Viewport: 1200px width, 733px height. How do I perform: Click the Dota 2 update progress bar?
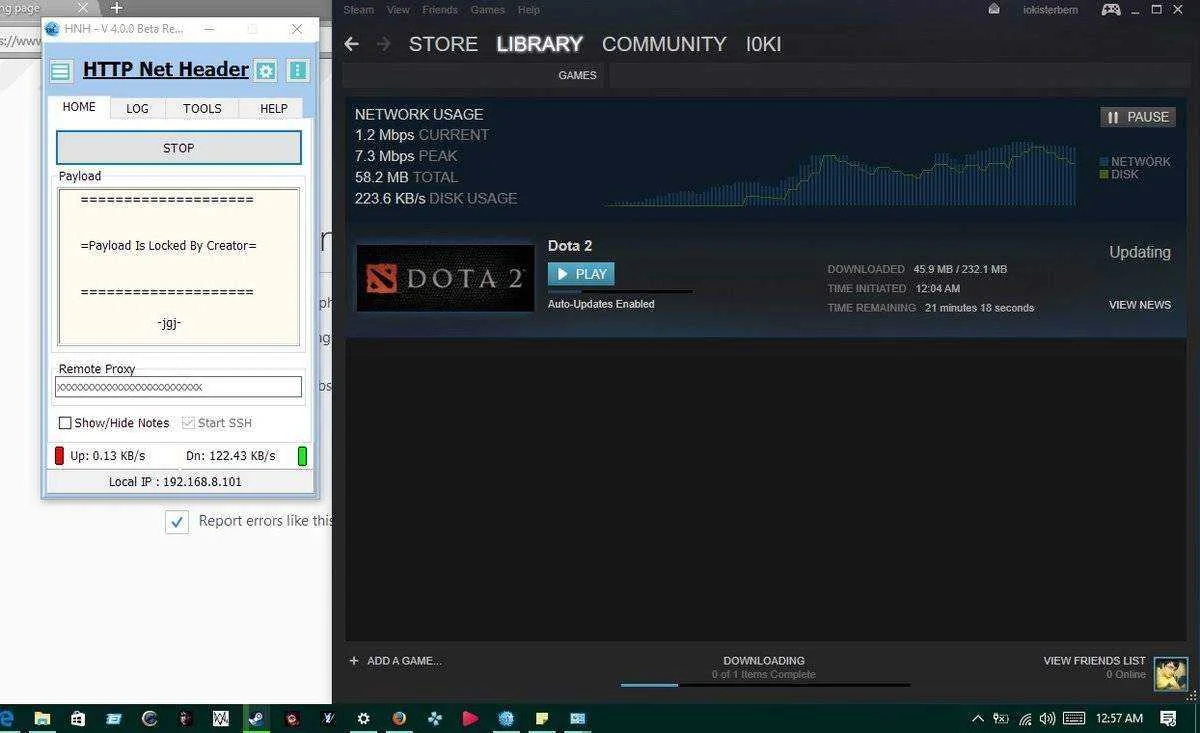(620, 292)
